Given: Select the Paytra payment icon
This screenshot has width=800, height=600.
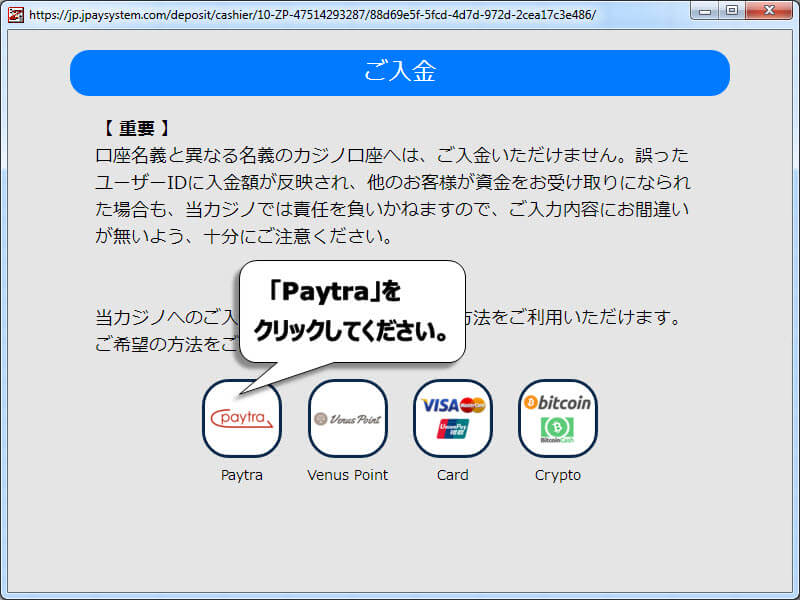Looking at the screenshot, I should coord(242,418).
